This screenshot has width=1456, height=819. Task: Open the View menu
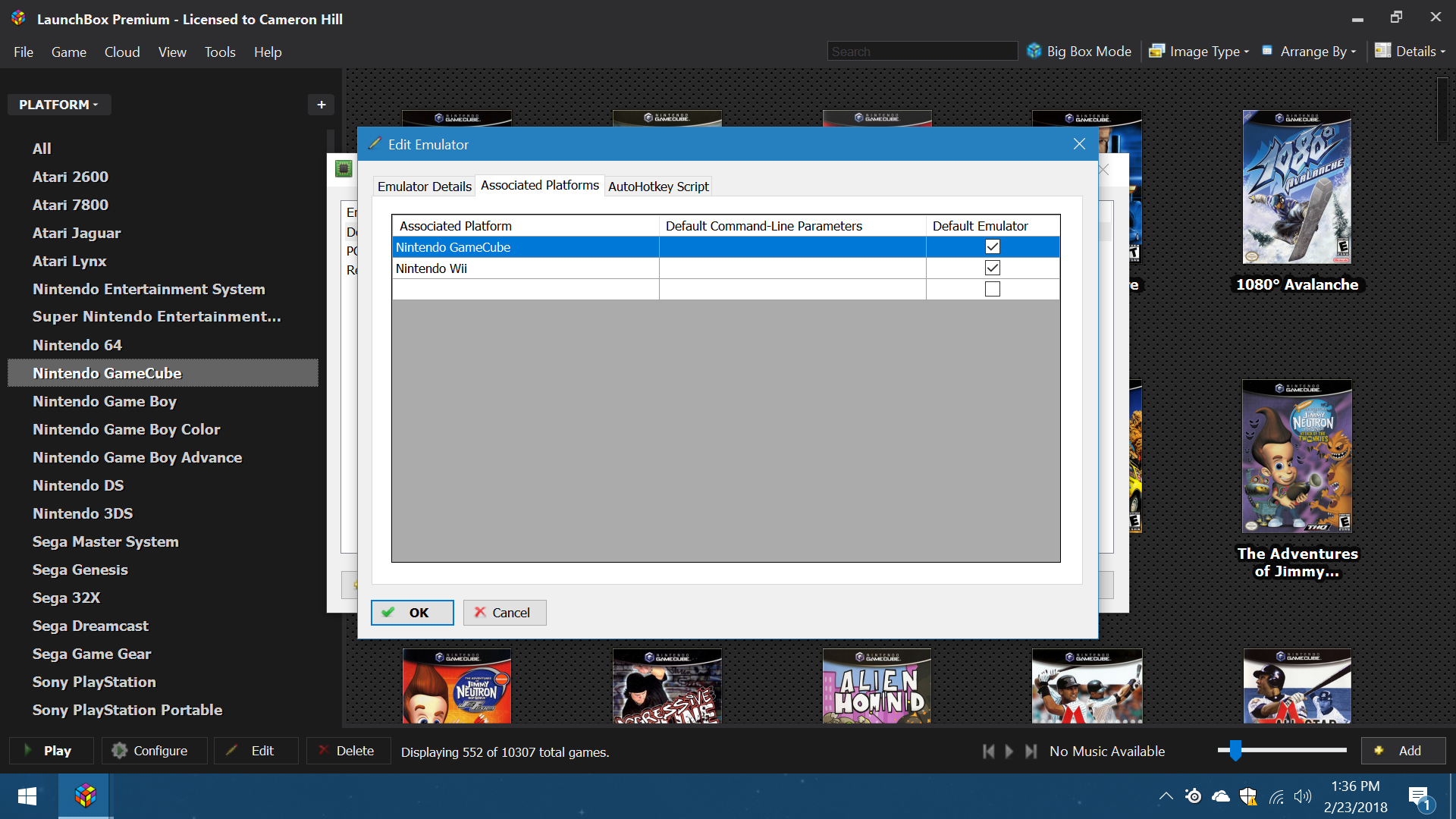(172, 52)
